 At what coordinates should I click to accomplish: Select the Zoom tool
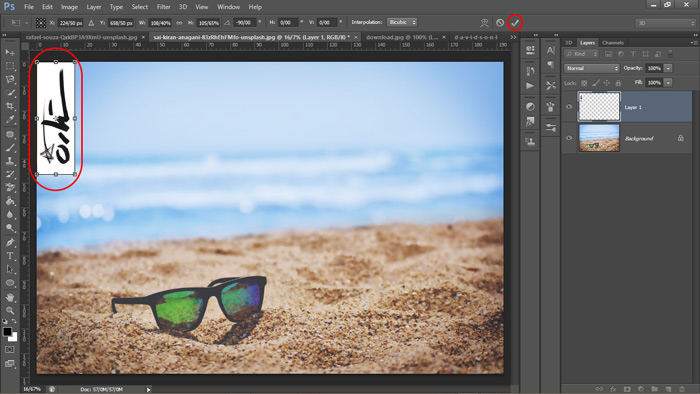[x=10, y=311]
